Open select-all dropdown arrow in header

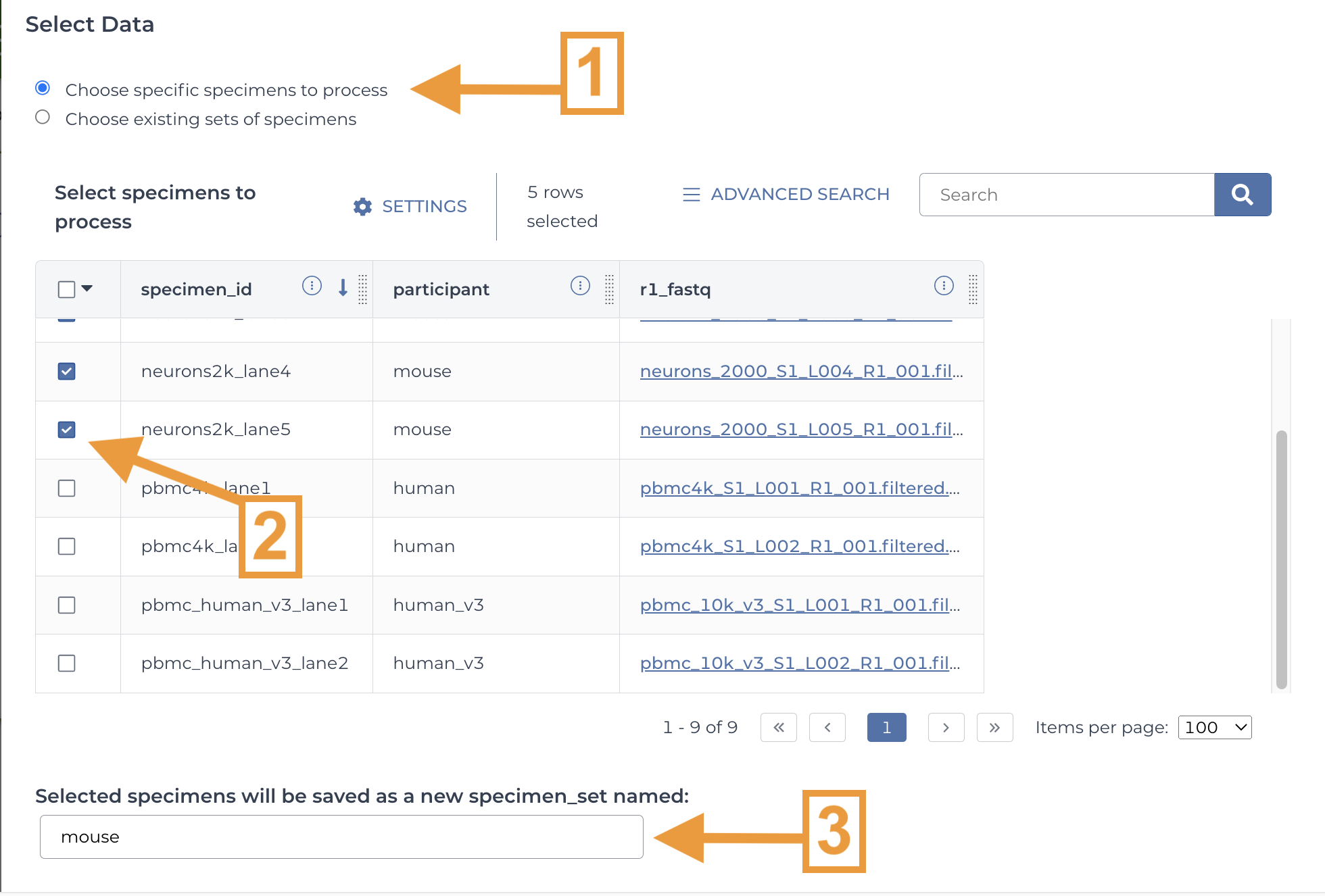(x=87, y=289)
